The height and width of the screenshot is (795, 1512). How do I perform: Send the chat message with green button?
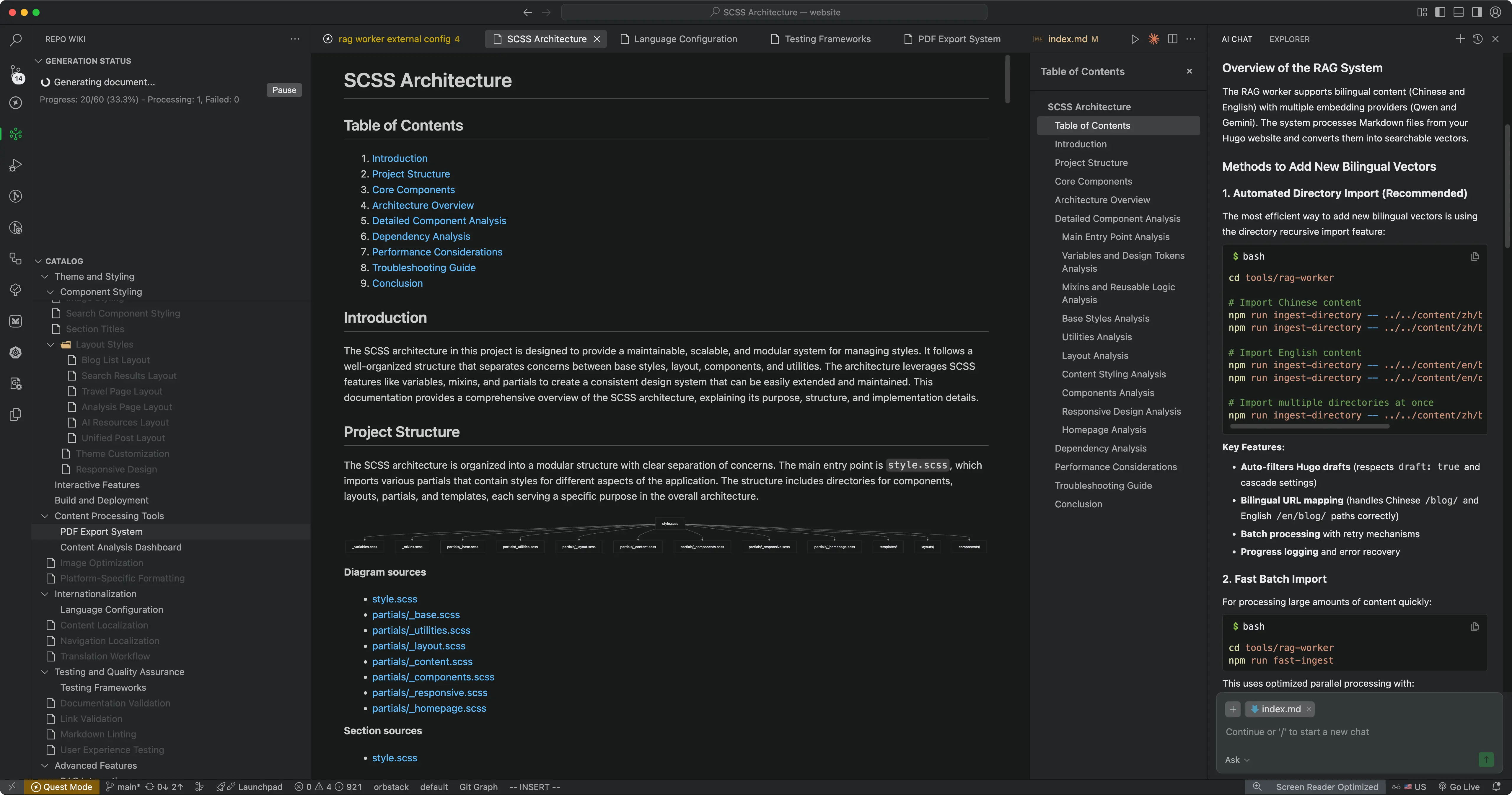pyautogui.click(x=1486, y=760)
